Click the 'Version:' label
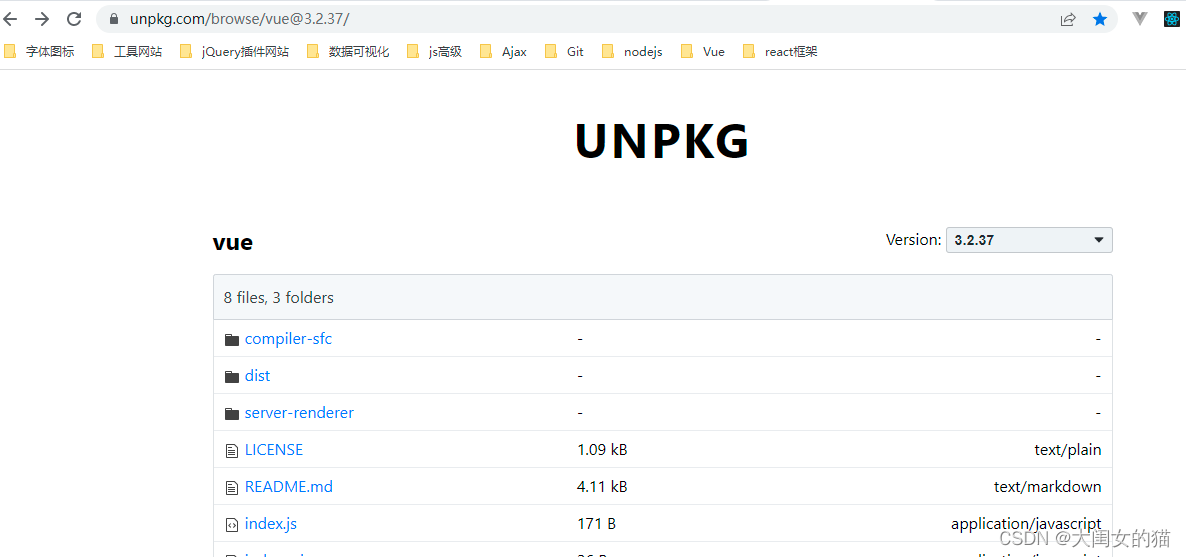The width and height of the screenshot is (1186, 557). 914,240
